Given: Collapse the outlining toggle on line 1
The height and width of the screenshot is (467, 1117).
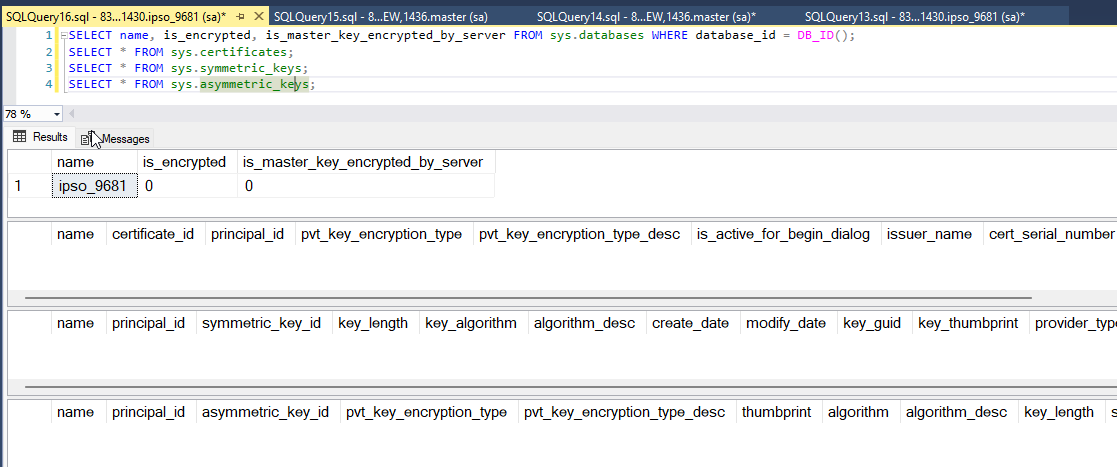Looking at the screenshot, I should [63, 36].
